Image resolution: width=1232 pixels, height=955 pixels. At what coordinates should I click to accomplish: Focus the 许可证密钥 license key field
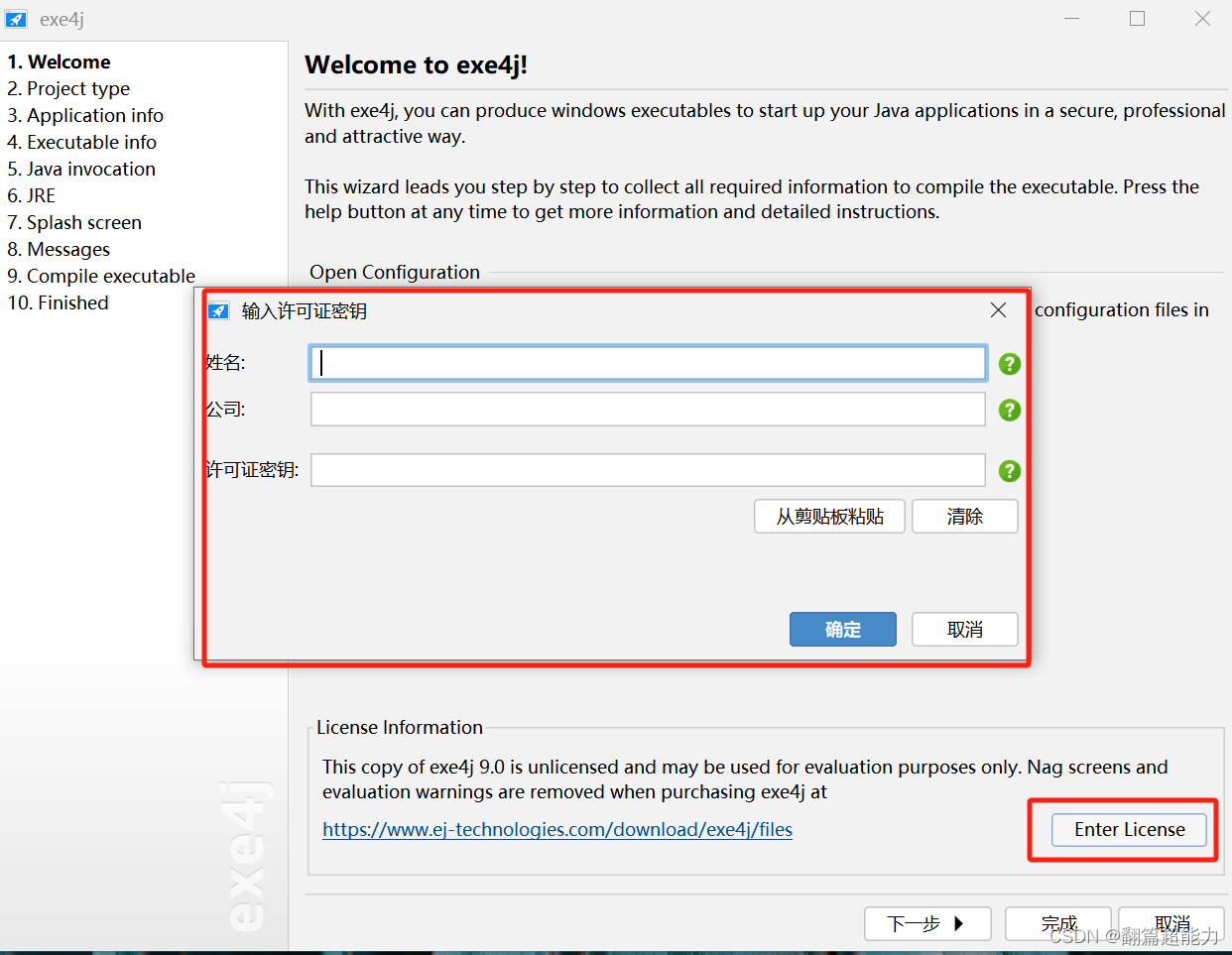(x=649, y=470)
